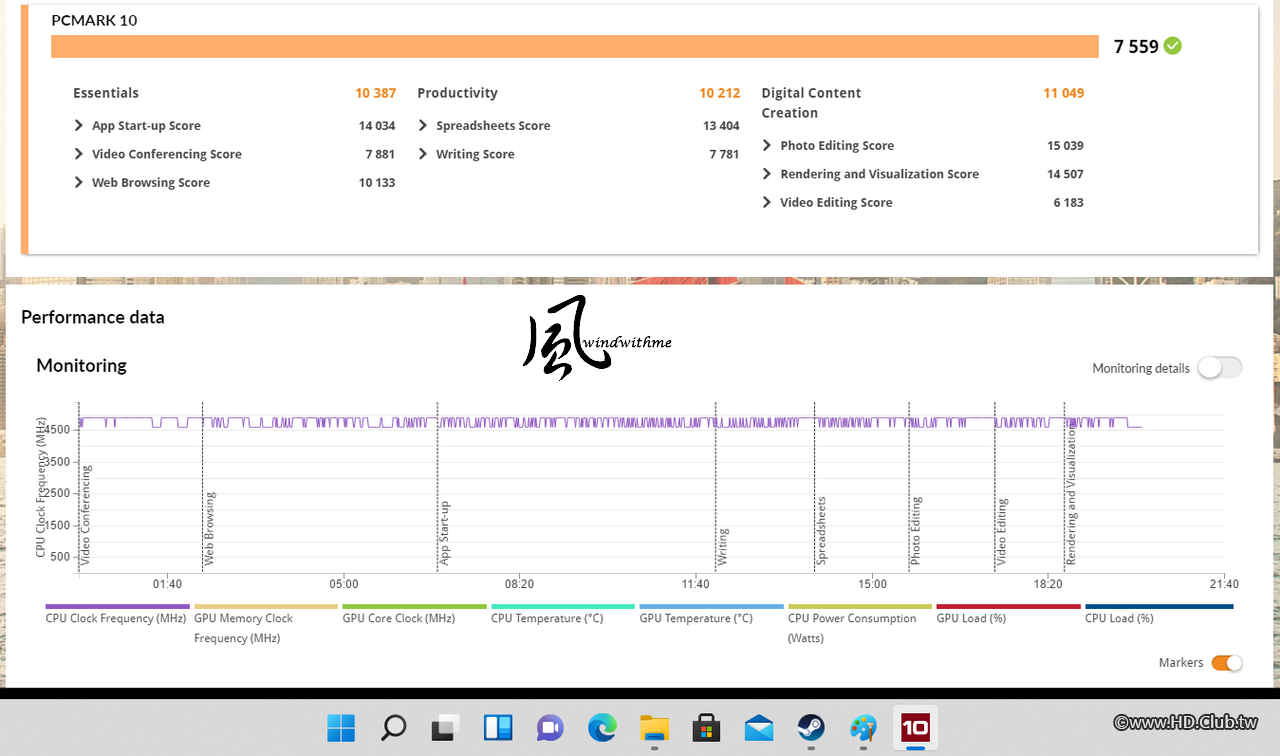Open Microsoft Edge browser
The height and width of the screenshot is (756, 1280).
click(x=602, y=728)
